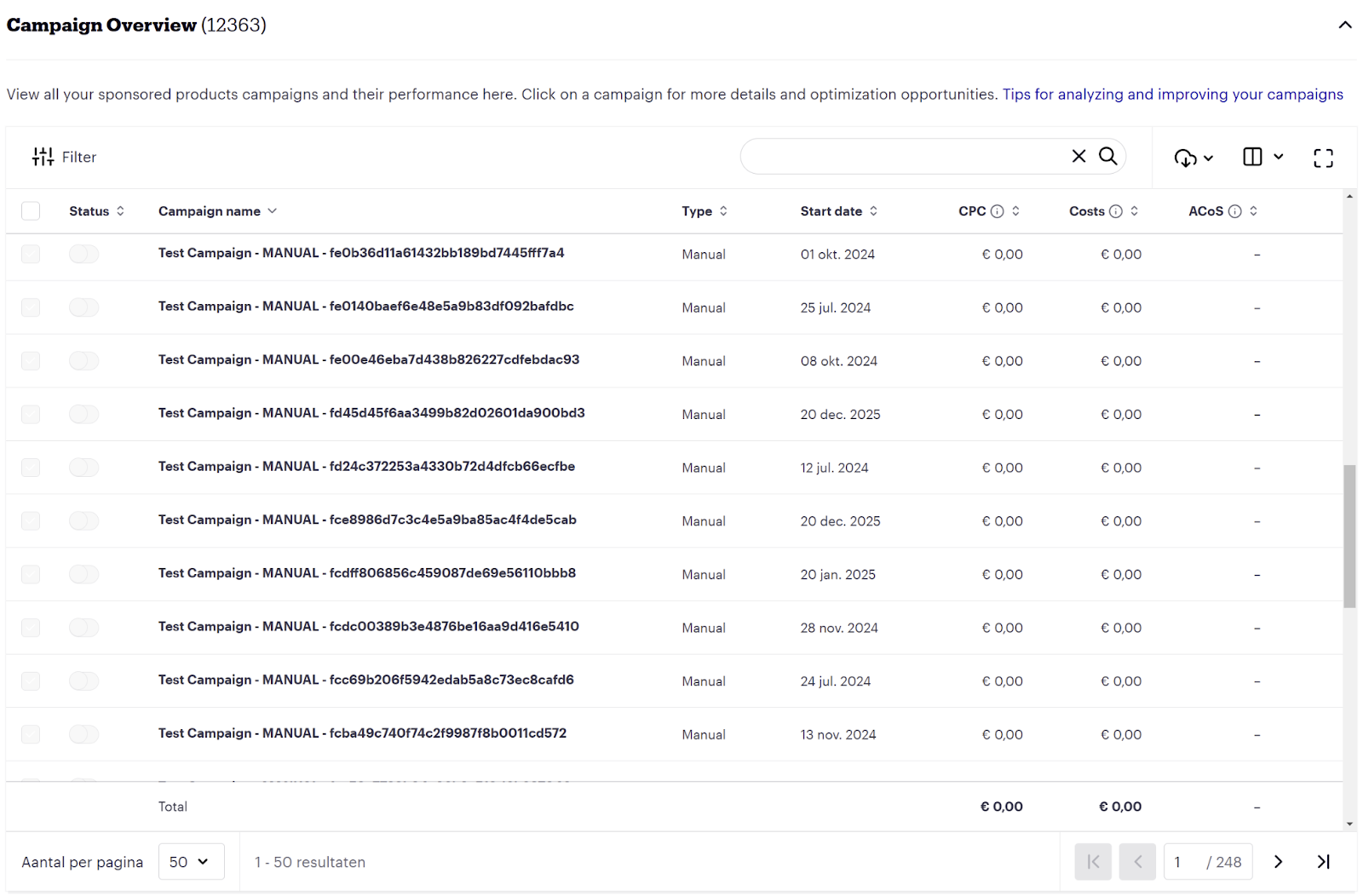Open the download export menu icon
1363x896 pixels.
[1193, 158]
